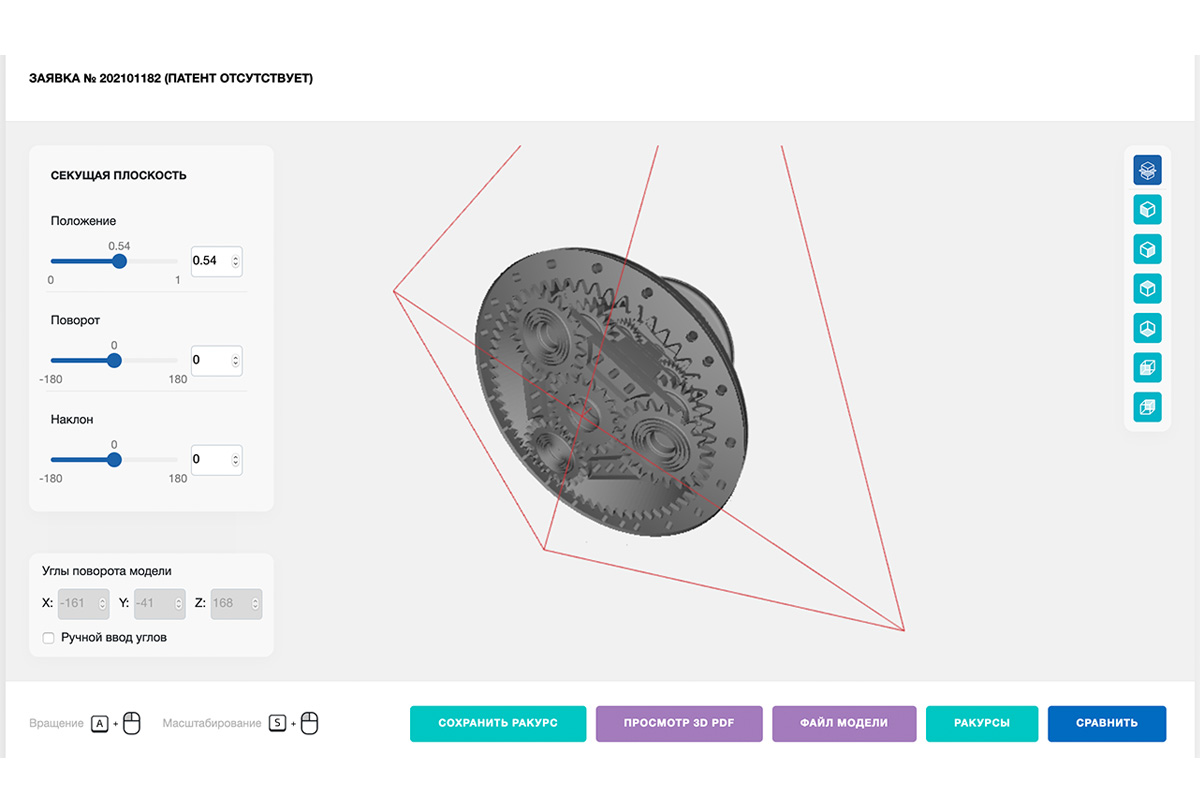Select the fourth cube icon showing cube underside

1147,328
